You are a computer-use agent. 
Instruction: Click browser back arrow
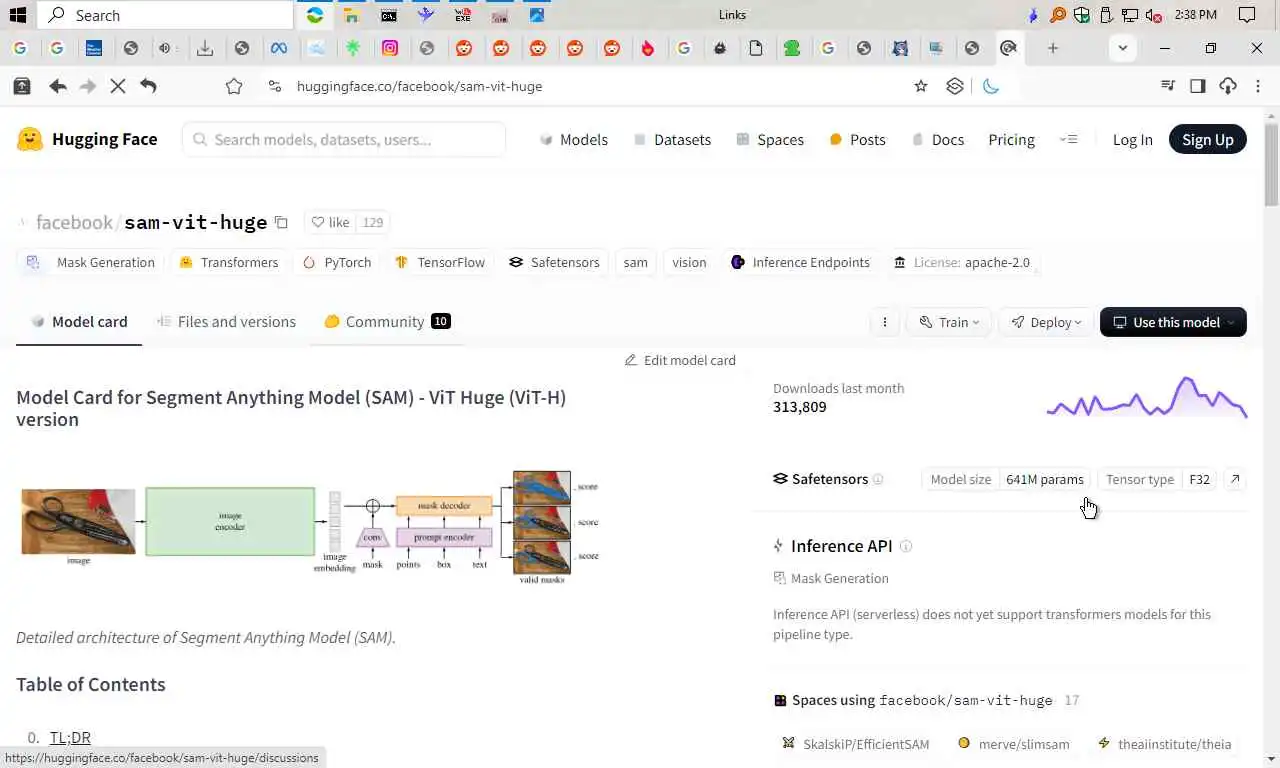point(58,86)
